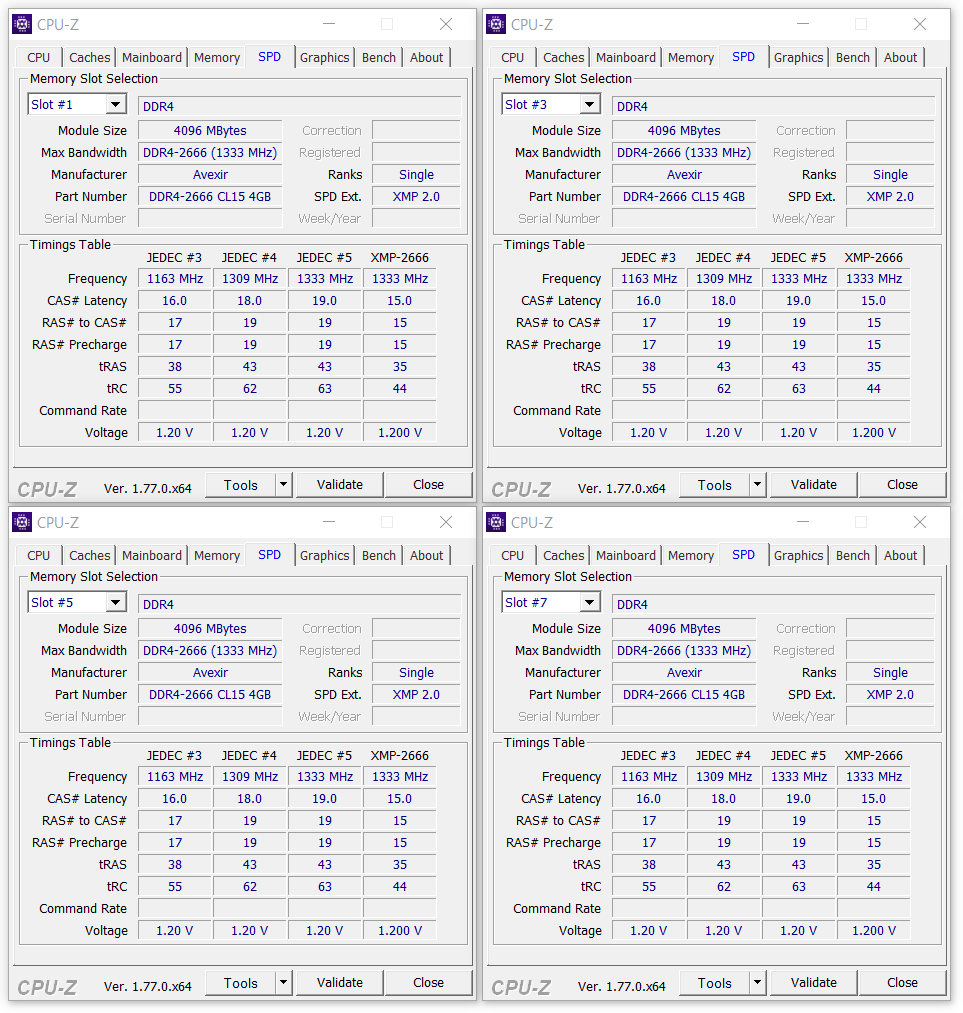Go to Bench tab in Slot #1 window
963x1013 pixels.
point(378,57)
